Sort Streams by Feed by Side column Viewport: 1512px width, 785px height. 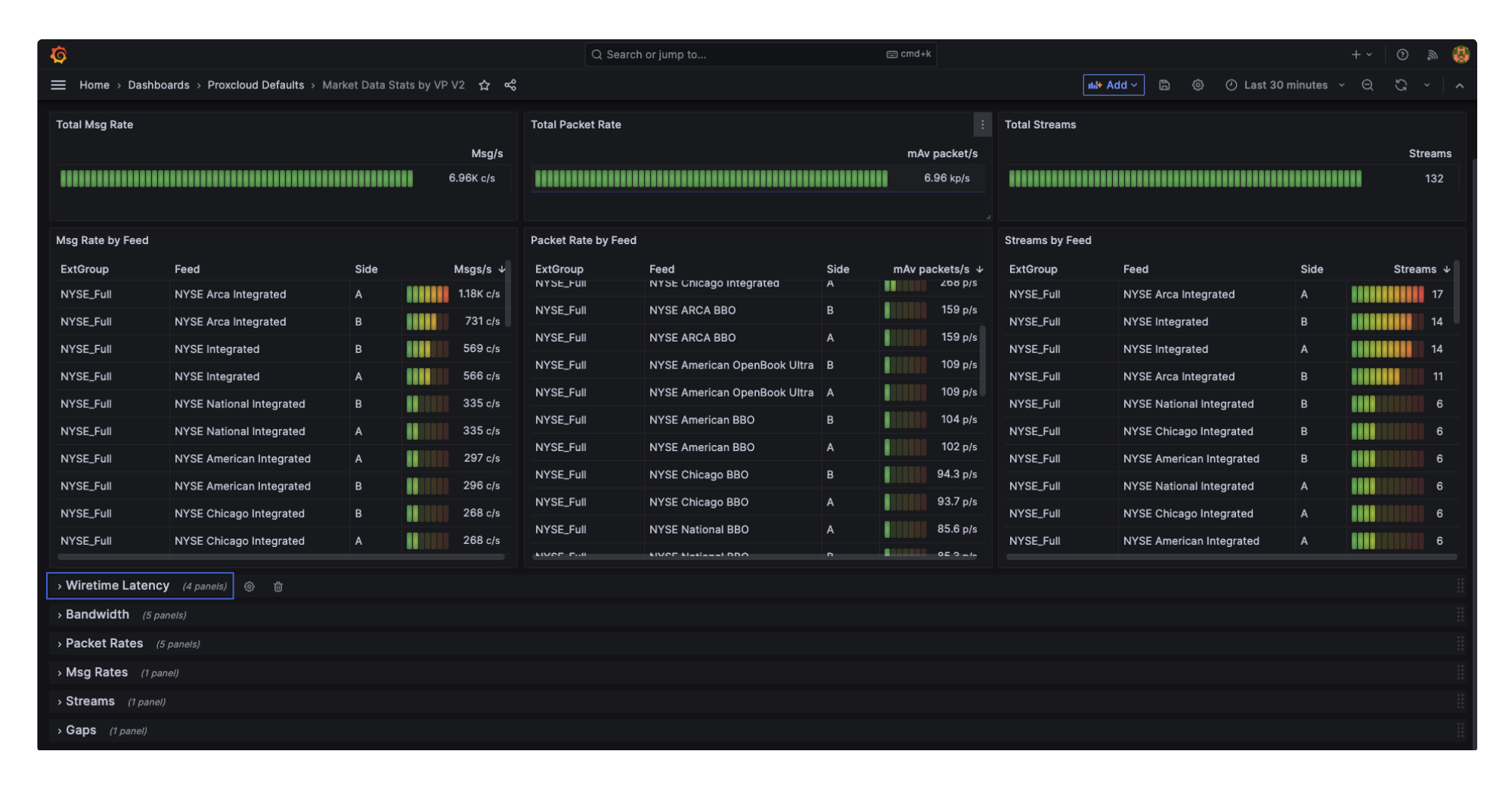1312,269
